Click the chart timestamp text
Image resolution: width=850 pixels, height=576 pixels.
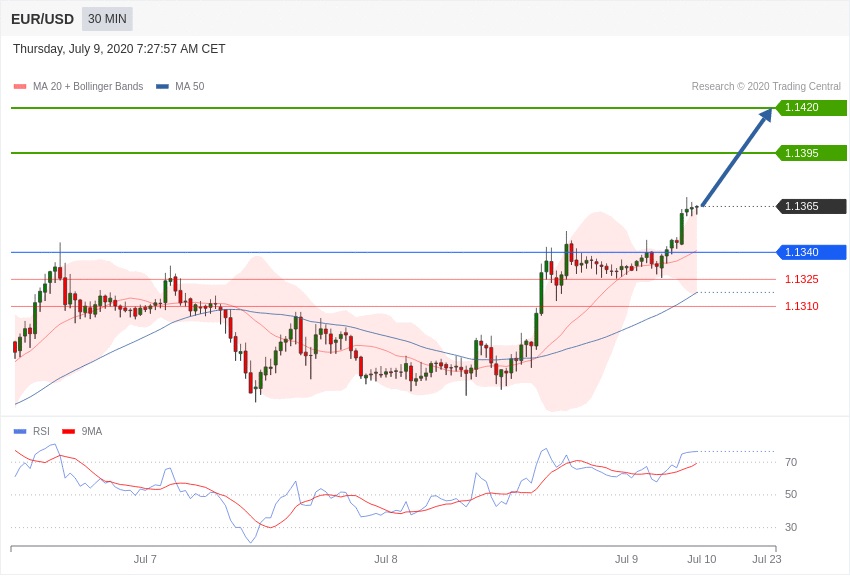(x=119, y=49)
